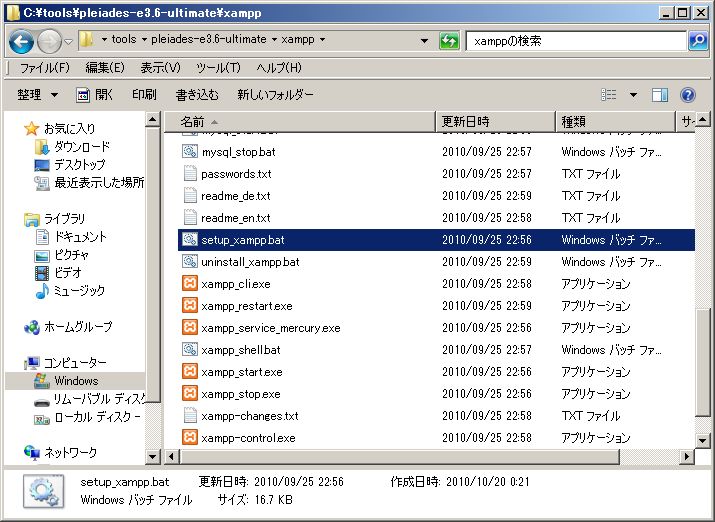The image size is (715, 522).
Task: Sort by the 種類 column header
Action: (x=615, y=122)
